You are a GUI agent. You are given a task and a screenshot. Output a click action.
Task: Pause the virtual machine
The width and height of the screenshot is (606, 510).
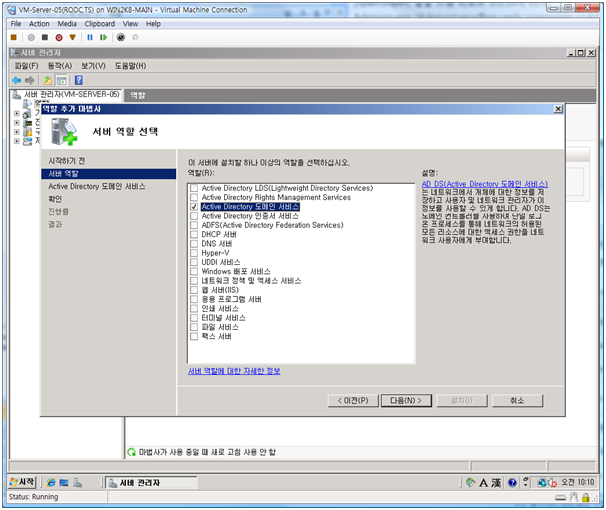(x=90, y=37)
